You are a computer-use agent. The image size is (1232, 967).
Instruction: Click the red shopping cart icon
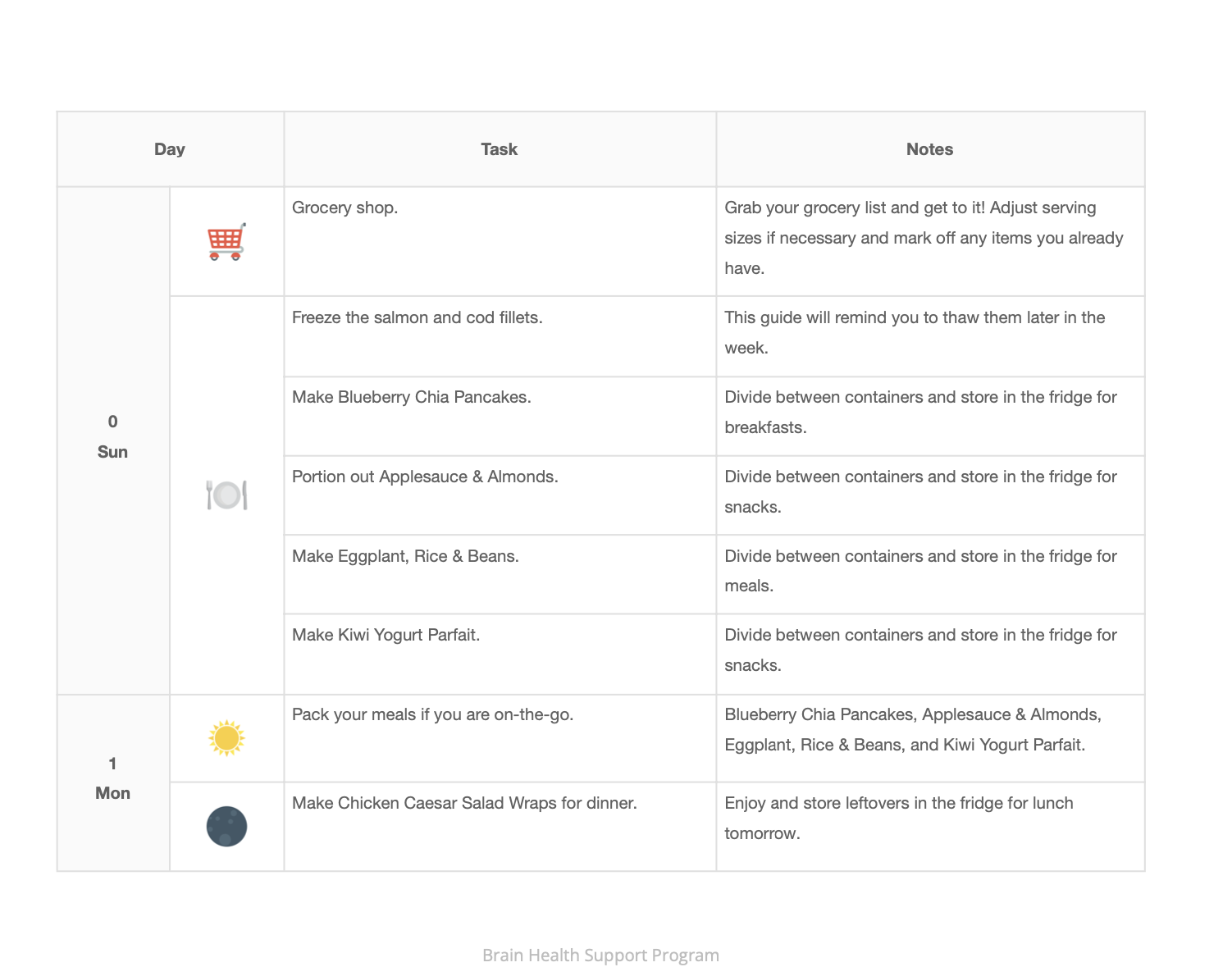226,242
